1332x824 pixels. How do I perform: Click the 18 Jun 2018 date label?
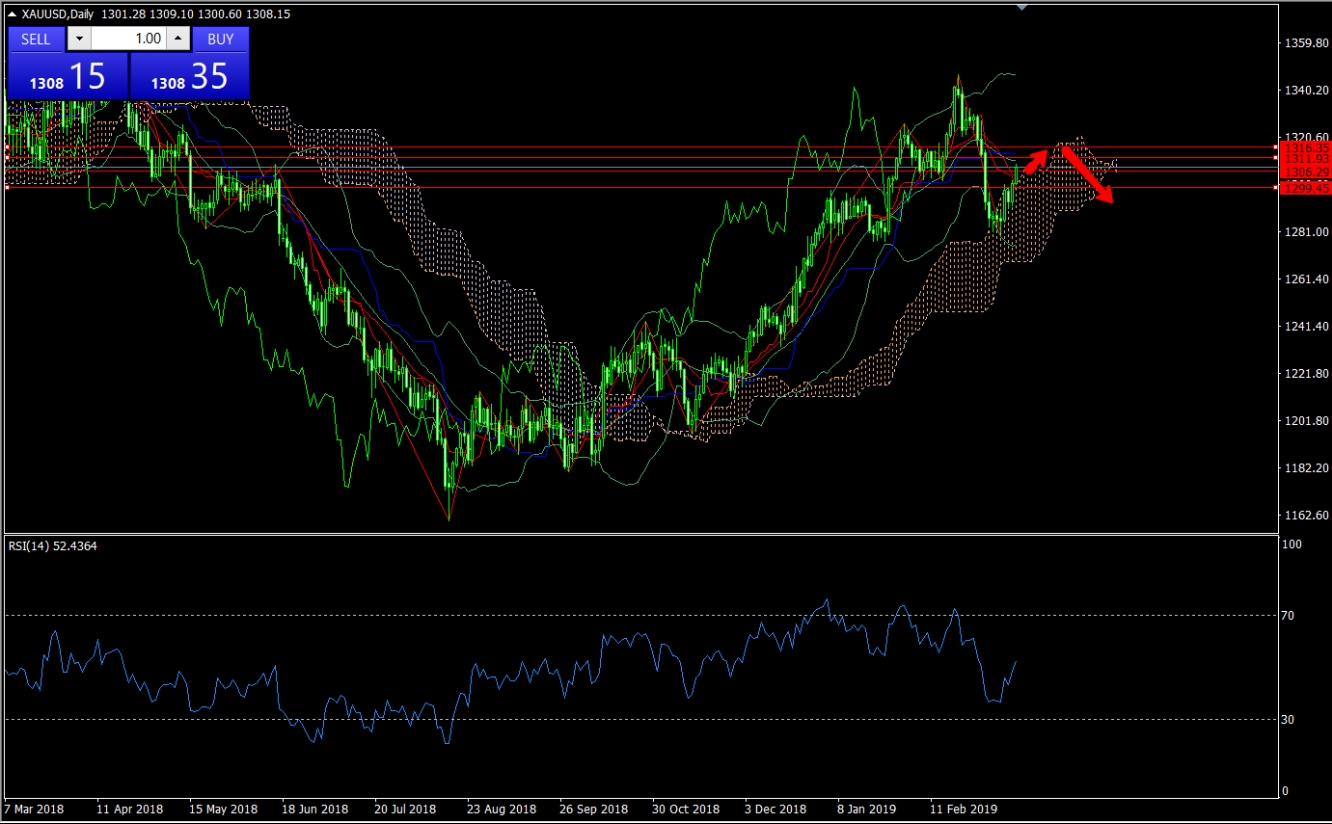[x=316, y=808]
